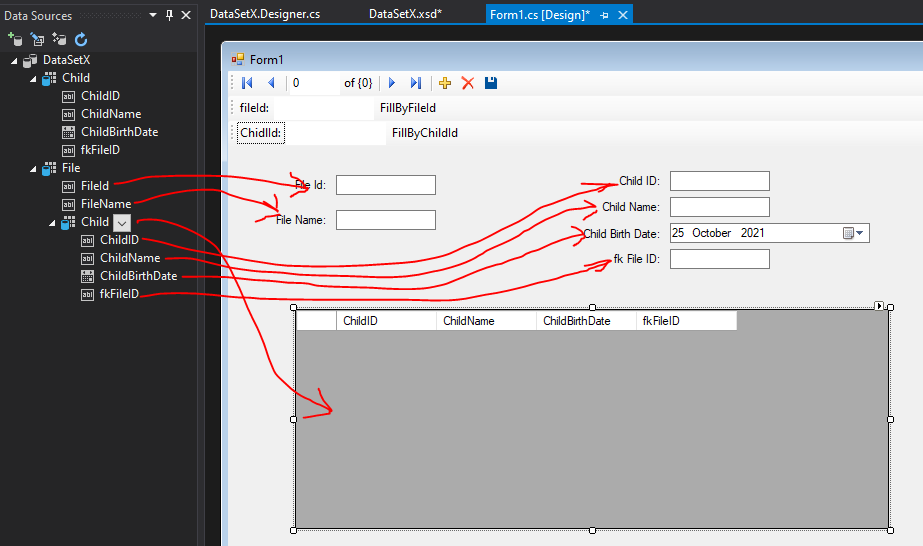Pin the Form1.cs [Design] tab
The width and height of the screenshot is (923, 546).
point(605,15)
